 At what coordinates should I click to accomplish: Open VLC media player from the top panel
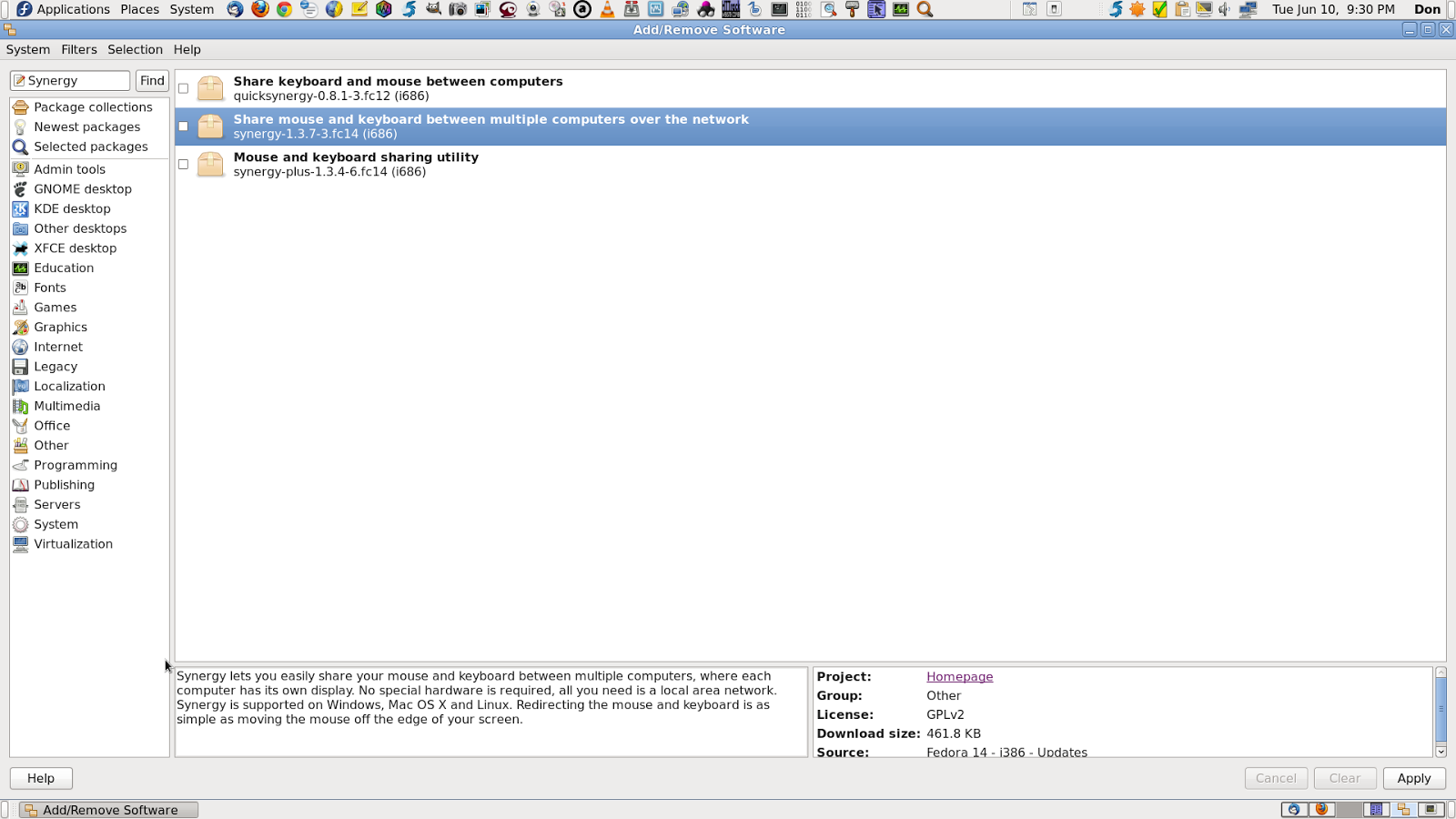(607, 9)
